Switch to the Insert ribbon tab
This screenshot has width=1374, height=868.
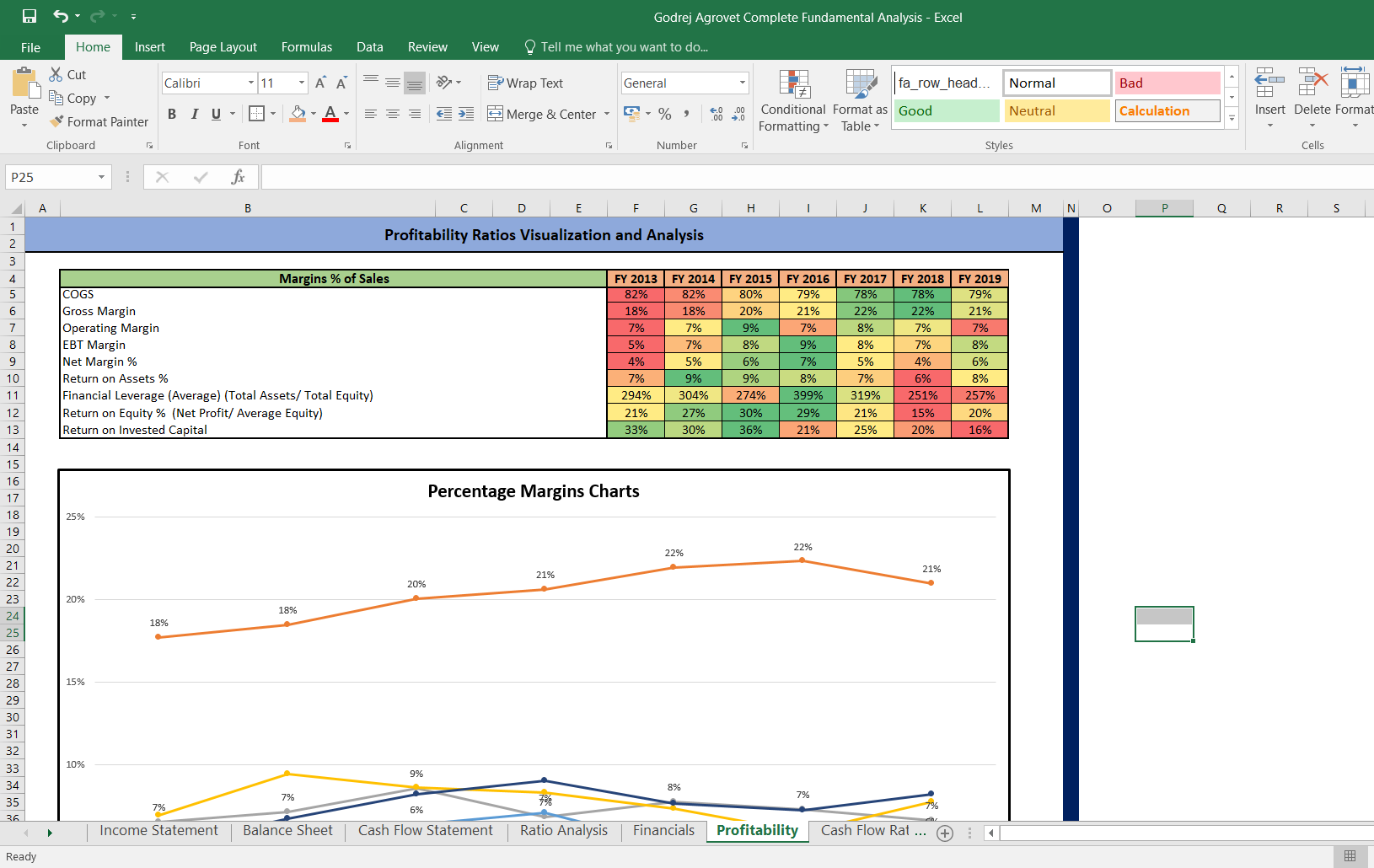pos(150,47)
